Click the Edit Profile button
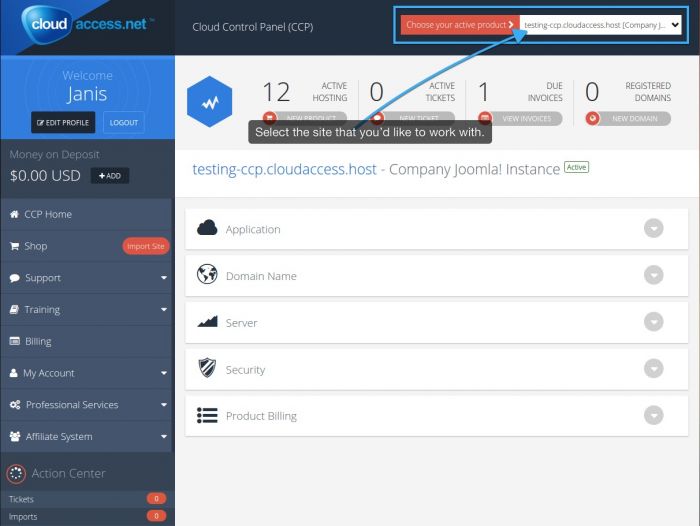700x526 pixels. (63, 122)
